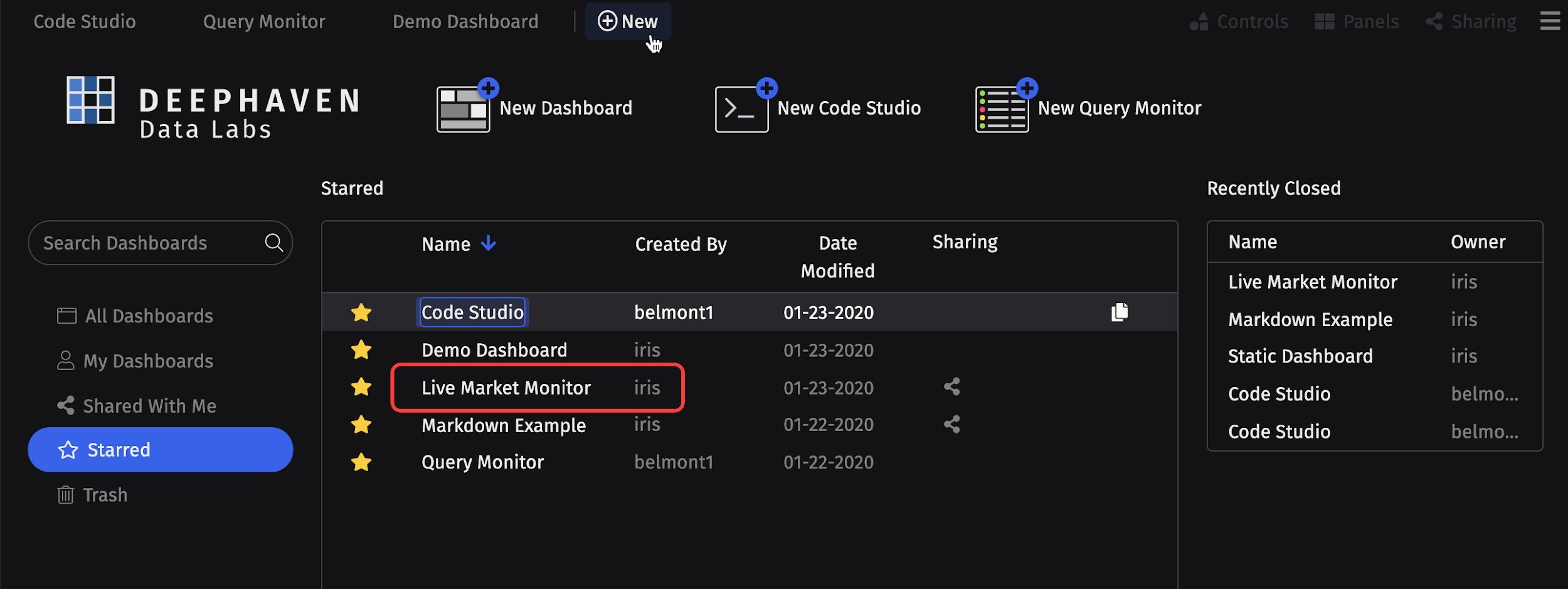Open Trash in sidebar
This screenshot has width=1568, height=589.
pyautogui.click(x=92, y=495)
